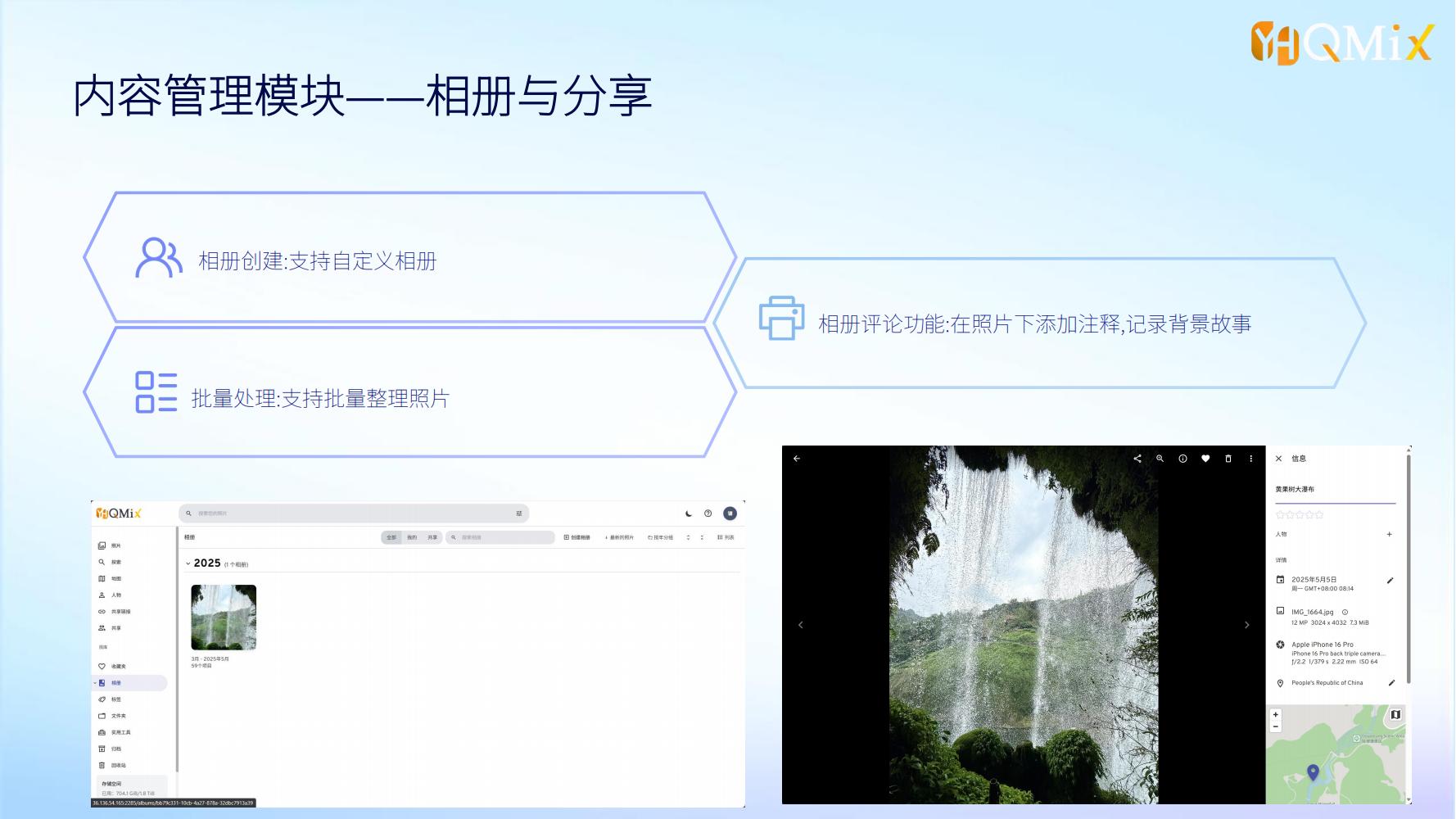Viewport: 1456px width, 819px height.
Task: Expand all album groups with the toolbar icon
Action: 688,537
